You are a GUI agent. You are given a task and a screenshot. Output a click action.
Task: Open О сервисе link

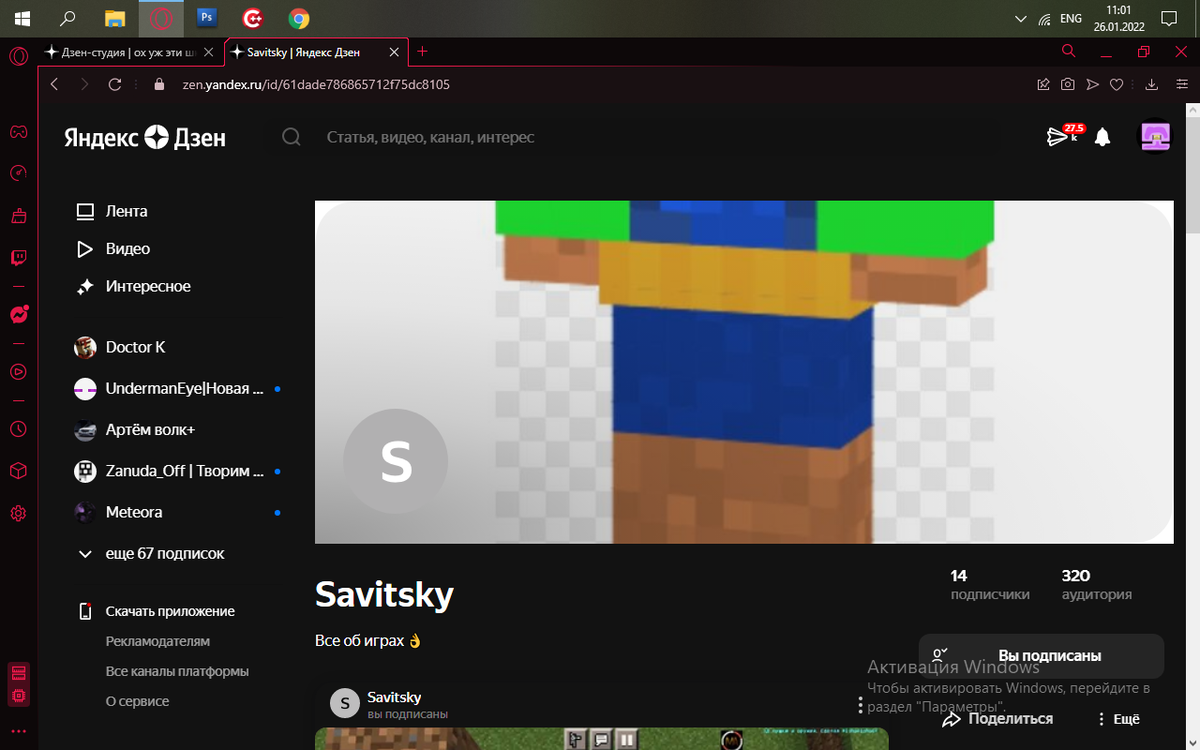(x=138, y=701)
